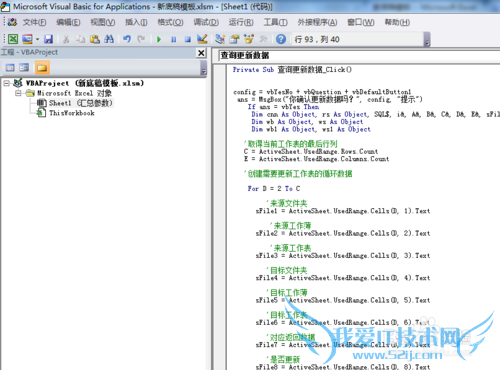Image resolution: width=500 pixels, height=370 pixels.
Task: Collapse the Microsoft Excel 对象 folder
Action: click(x=18, y=93)
